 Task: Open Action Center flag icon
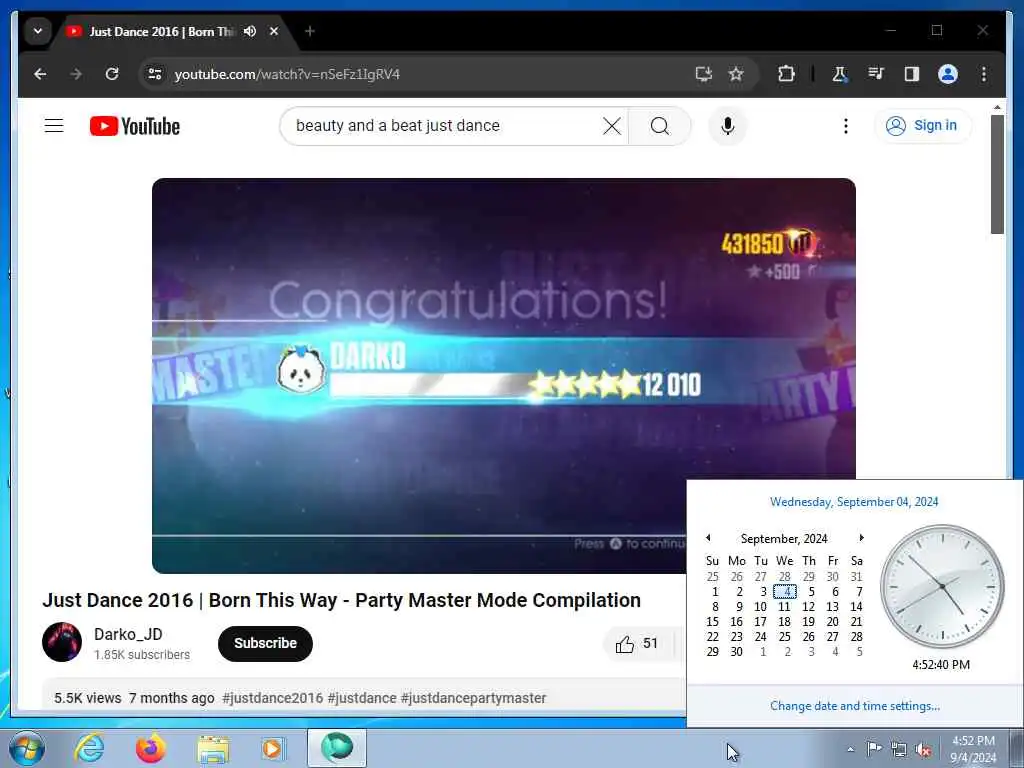tap(874, 748)
